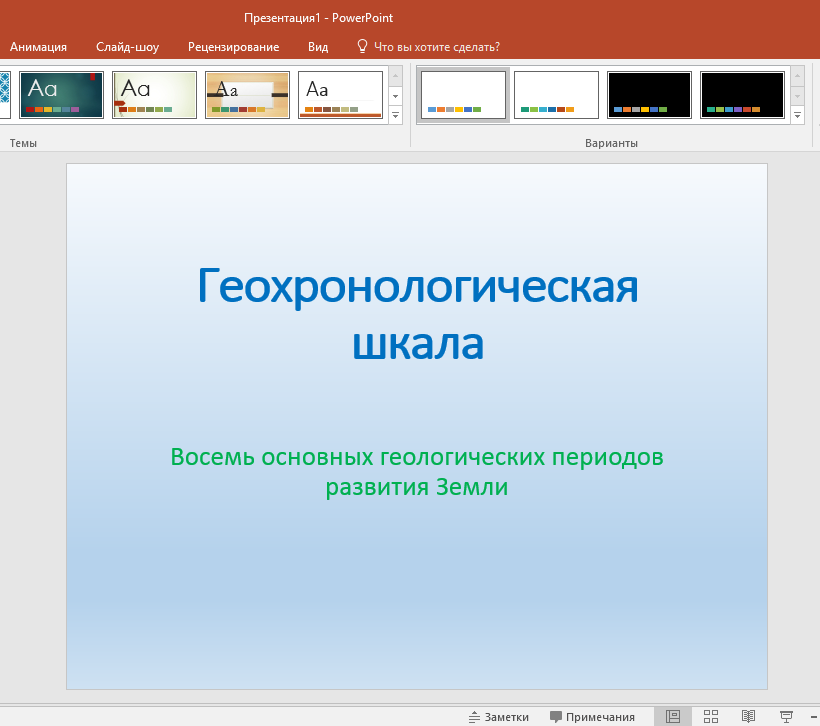Open the Вид ribbon tab
This screenshot has width=820, height=726.
(x=318, y=47)
